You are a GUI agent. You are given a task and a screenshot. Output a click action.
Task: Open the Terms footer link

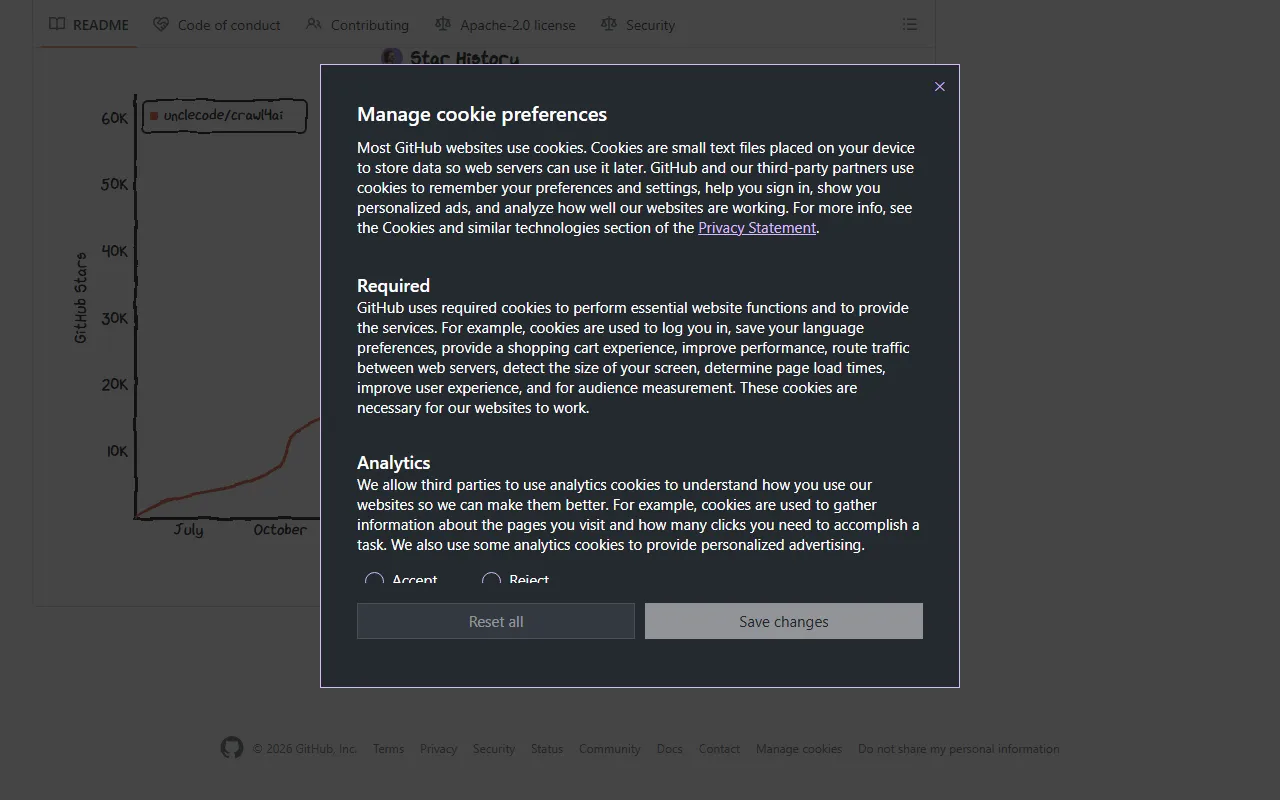(x=388, y=749)
